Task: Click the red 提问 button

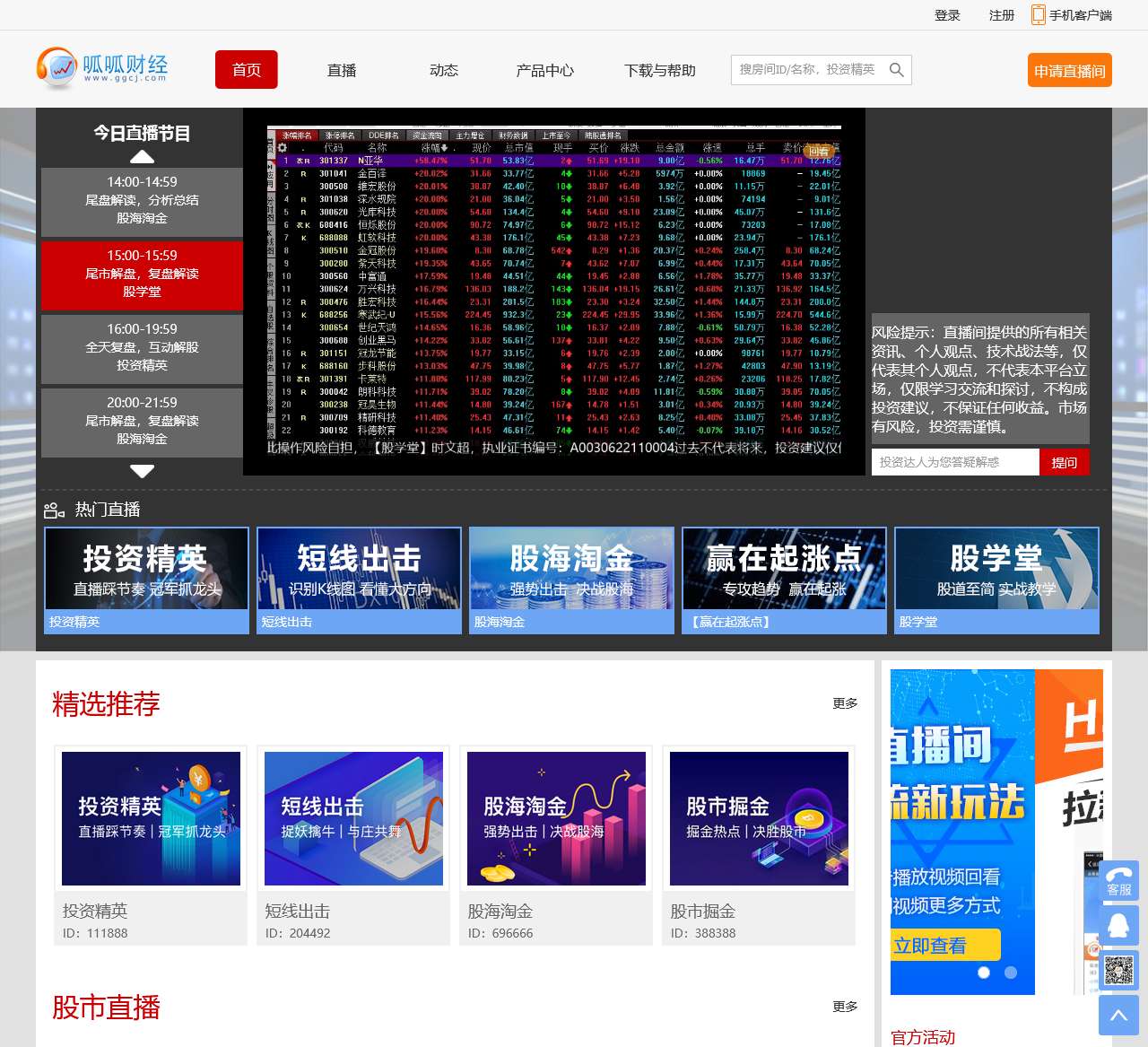Action: [x=1065, y=462]
